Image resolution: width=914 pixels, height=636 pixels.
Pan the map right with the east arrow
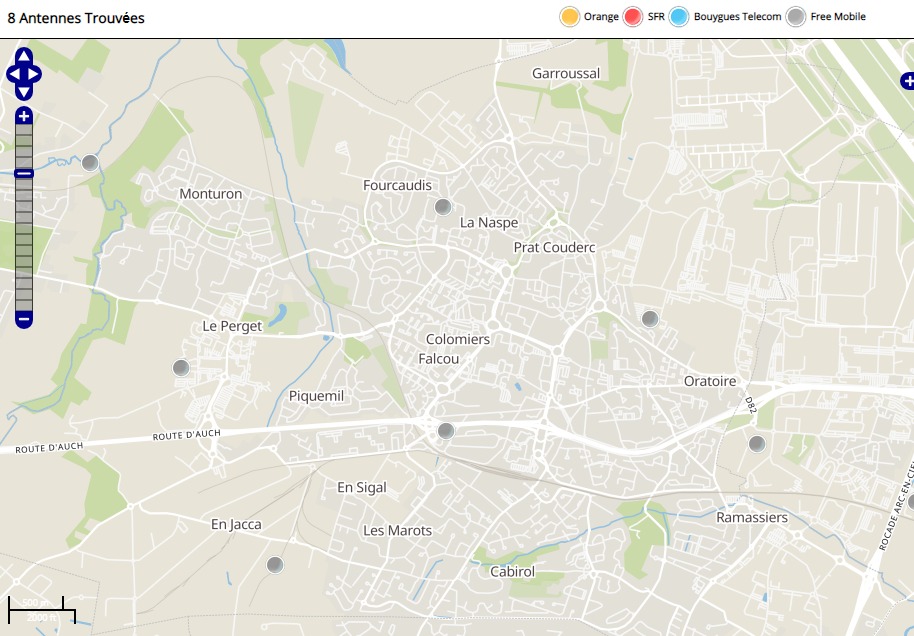[35, 74]
